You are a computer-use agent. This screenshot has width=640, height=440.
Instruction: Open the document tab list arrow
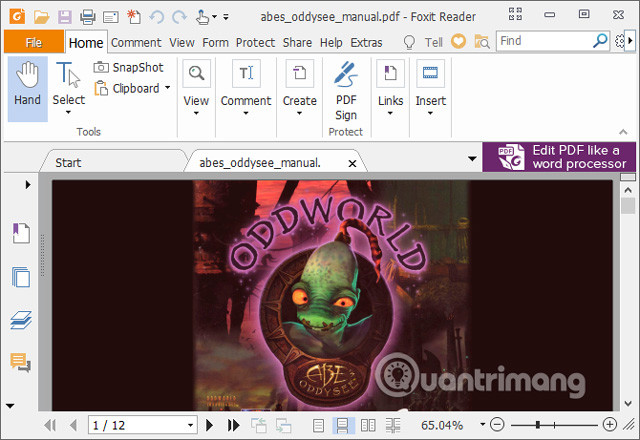(x=472, y=158)
